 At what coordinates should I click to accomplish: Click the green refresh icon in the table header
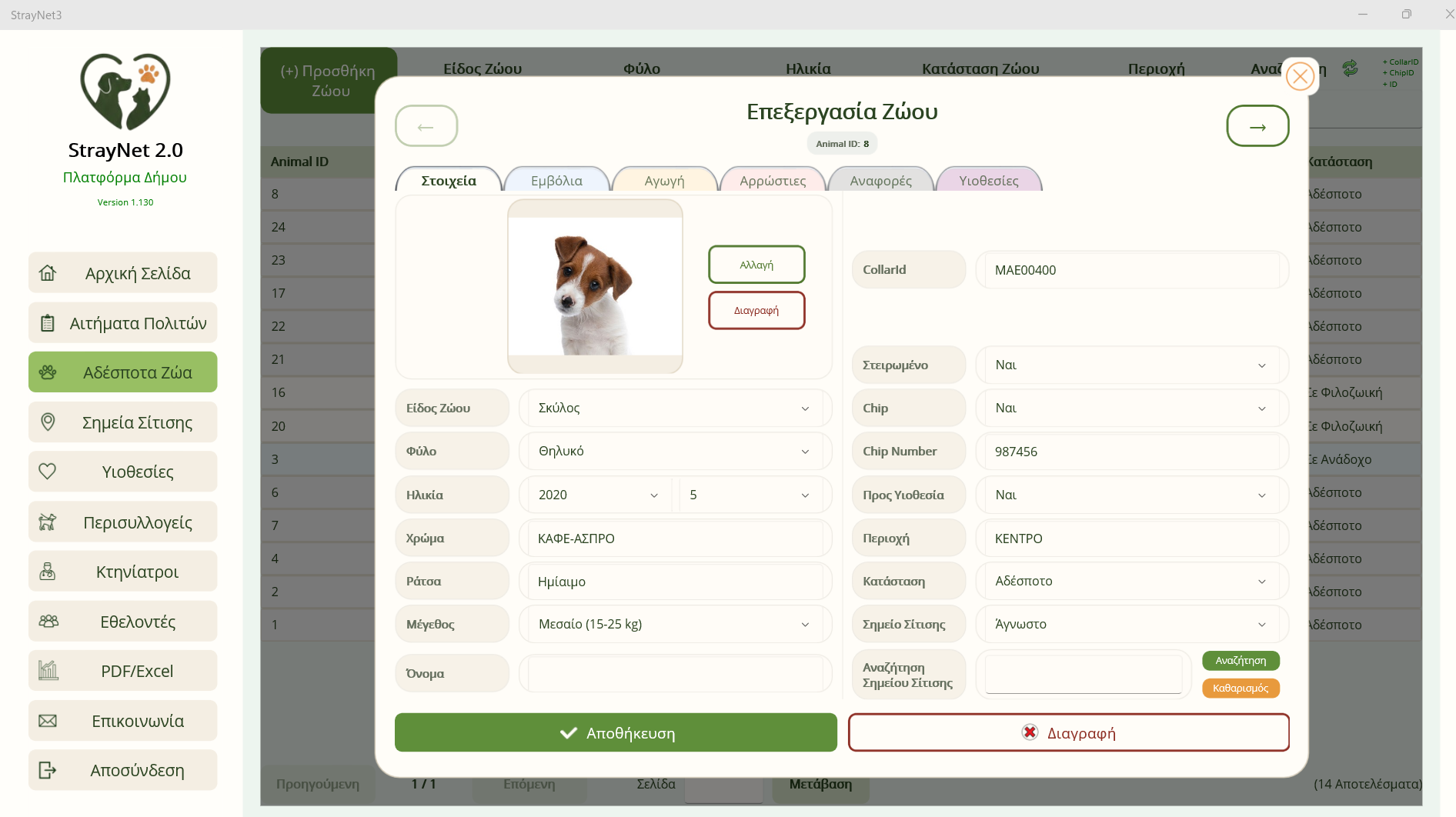(1351, 68)
